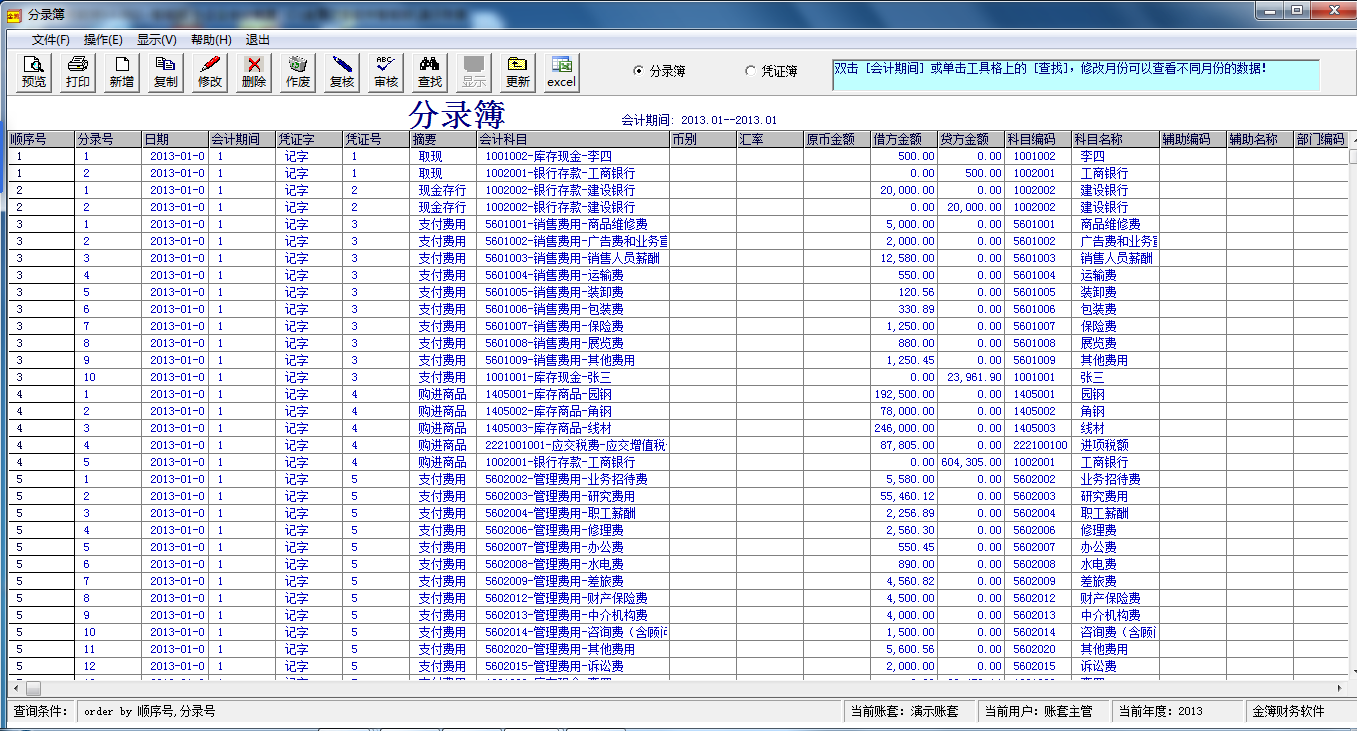
Task: Click the 审核 (Audit) toolbar icon
Action: 384,70
